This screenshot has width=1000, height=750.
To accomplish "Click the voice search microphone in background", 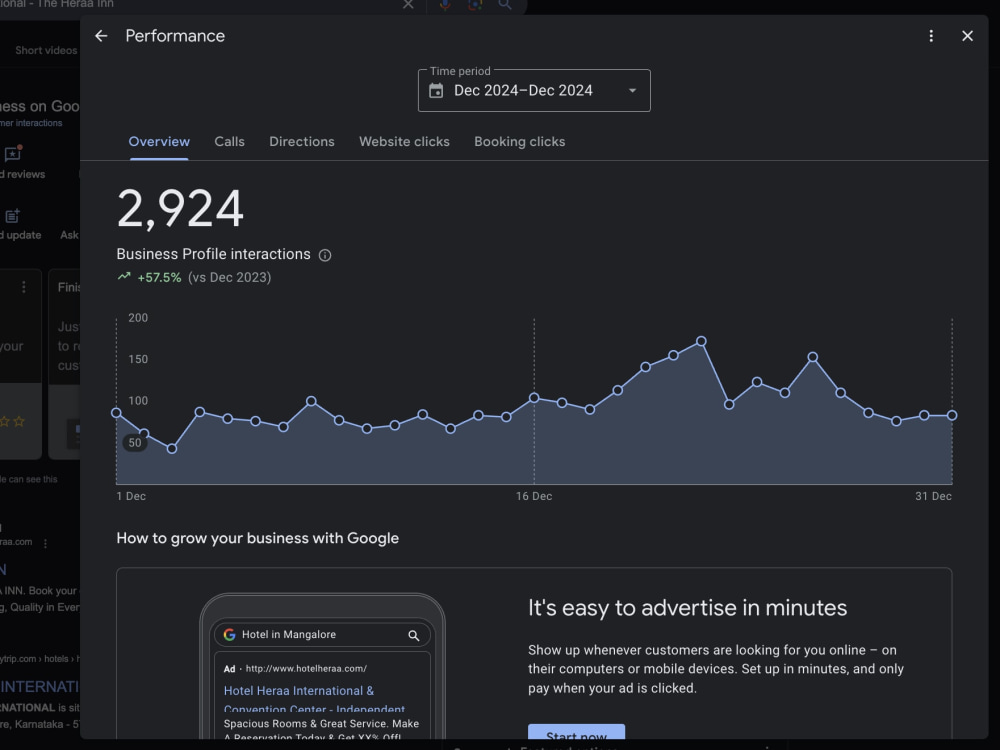I will coord(445,5).
